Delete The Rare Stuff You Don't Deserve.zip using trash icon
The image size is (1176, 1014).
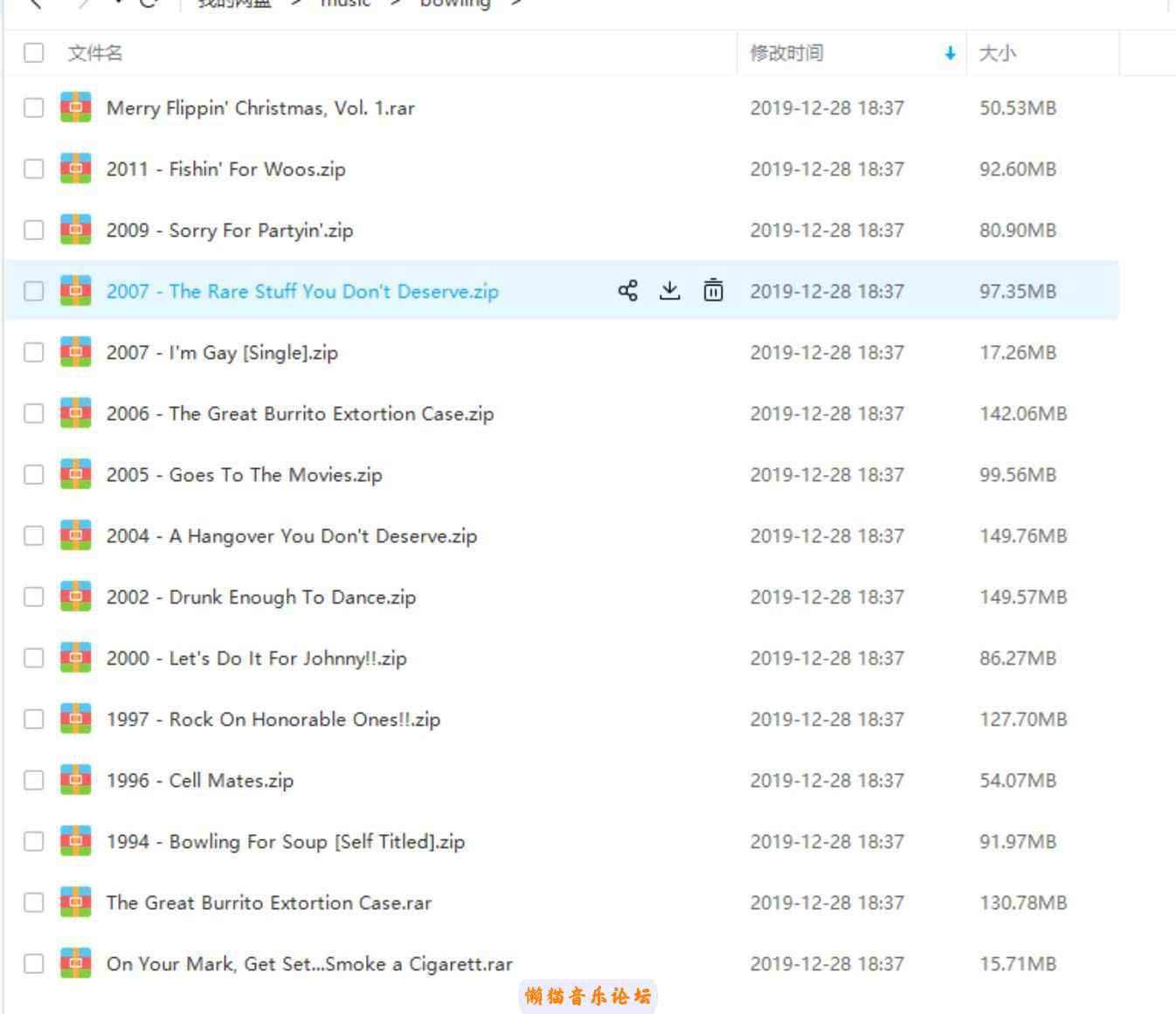click(x=713, y=290)
